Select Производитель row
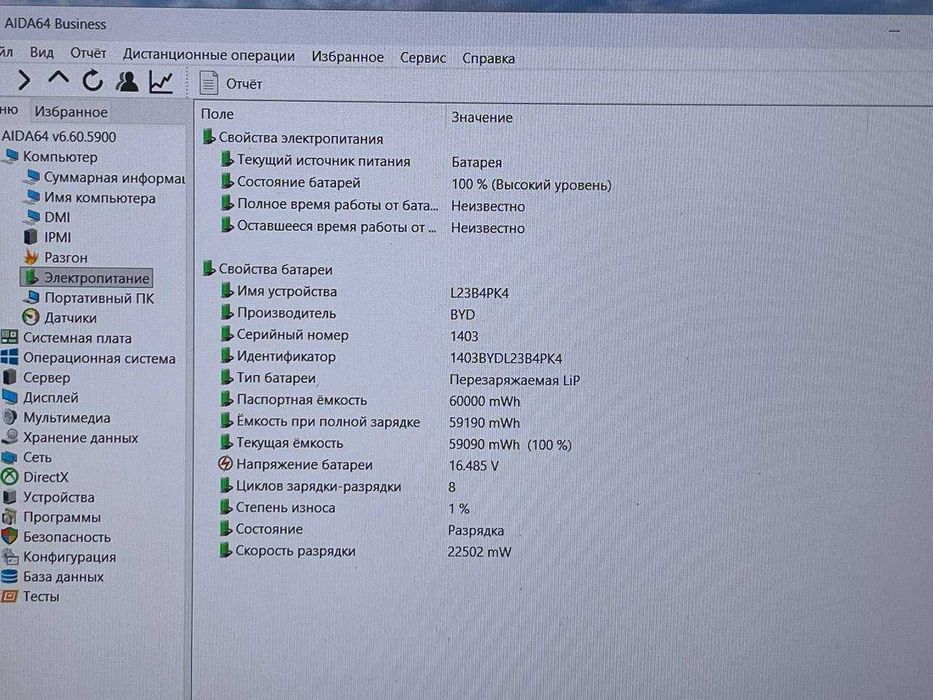This screenshot has height=700, width=933. 347,313
